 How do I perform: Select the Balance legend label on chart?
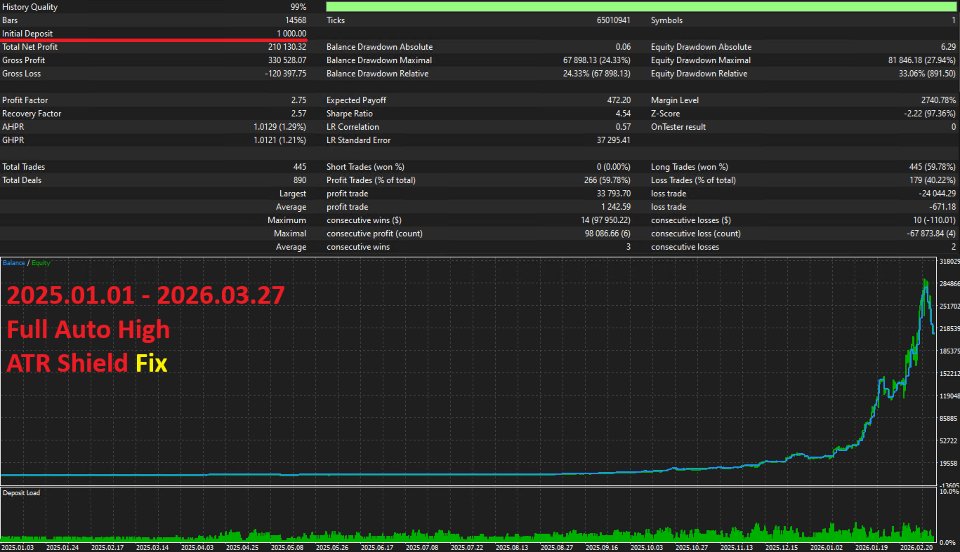tap(13, 263)
